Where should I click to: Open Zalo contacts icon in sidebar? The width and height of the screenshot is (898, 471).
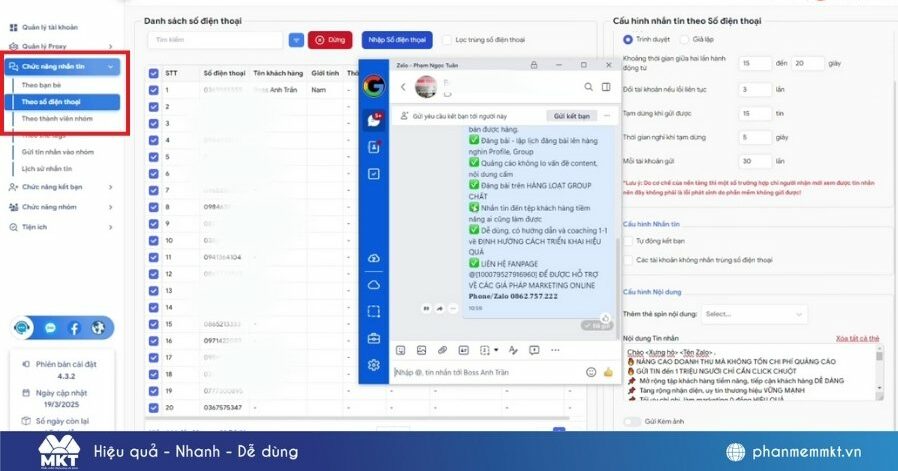click(x=373, y=147)
